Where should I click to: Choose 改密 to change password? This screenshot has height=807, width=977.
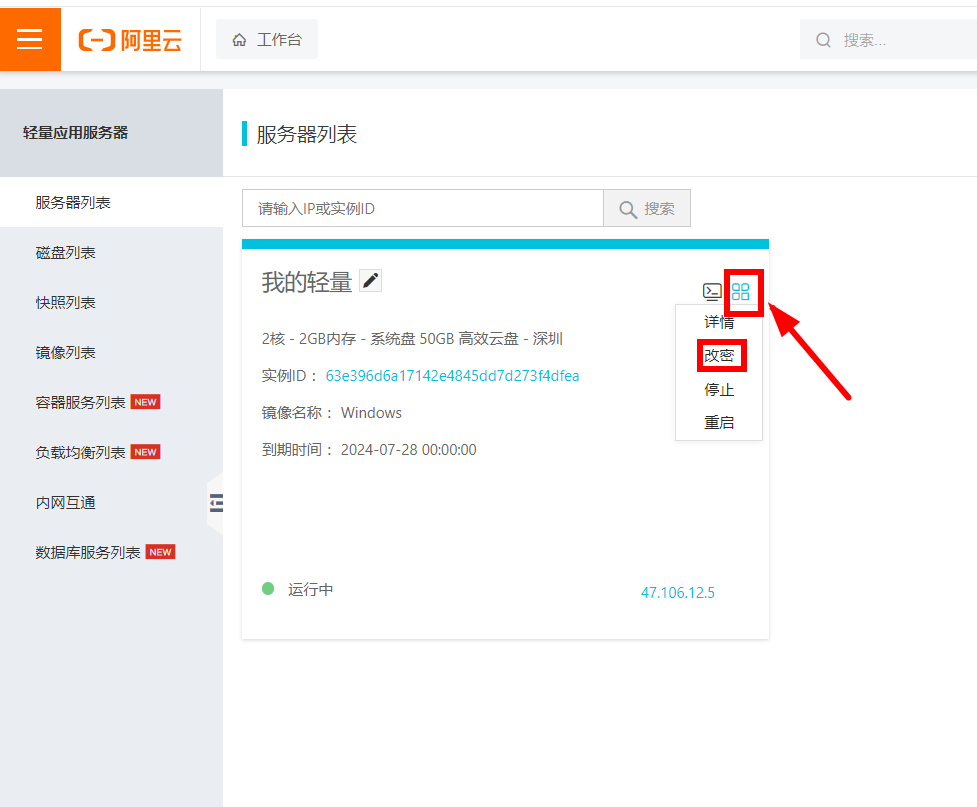[x=719, y=356]
